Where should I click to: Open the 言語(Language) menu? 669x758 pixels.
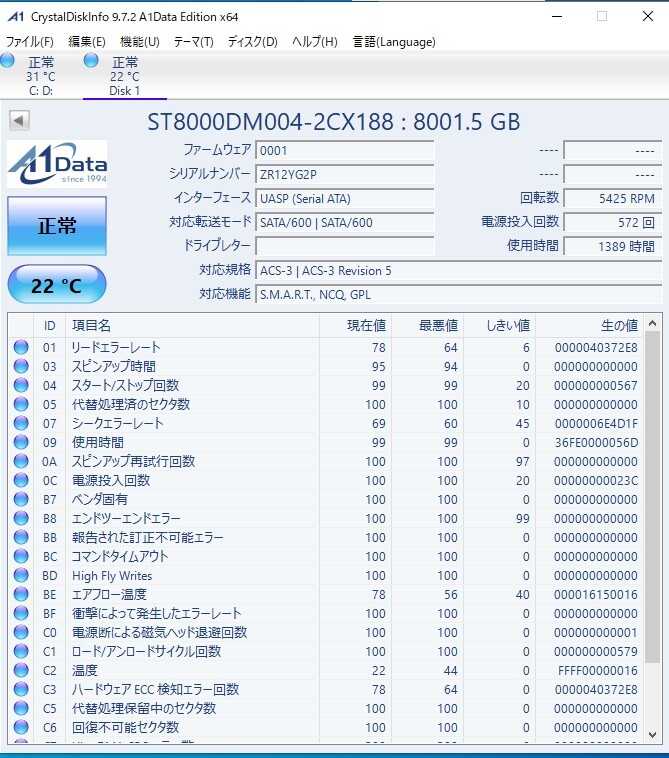tap(393, 42)
